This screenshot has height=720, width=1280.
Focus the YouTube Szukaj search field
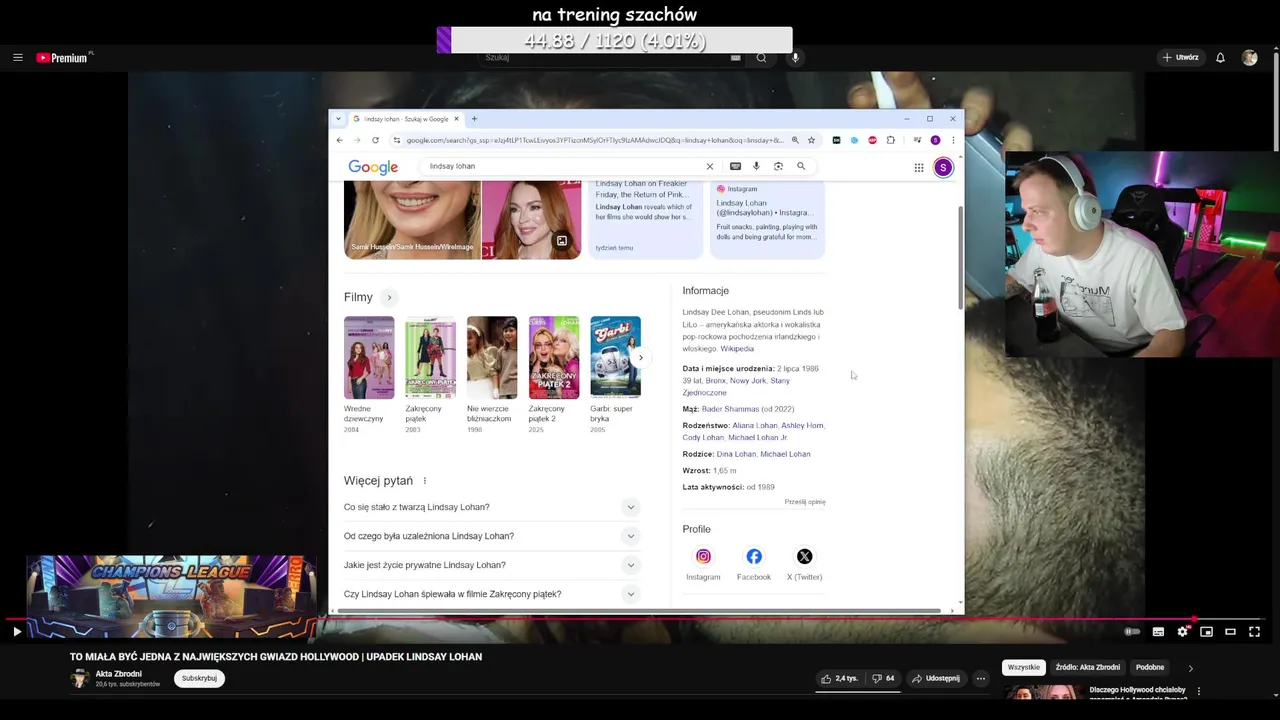(606, 58)
